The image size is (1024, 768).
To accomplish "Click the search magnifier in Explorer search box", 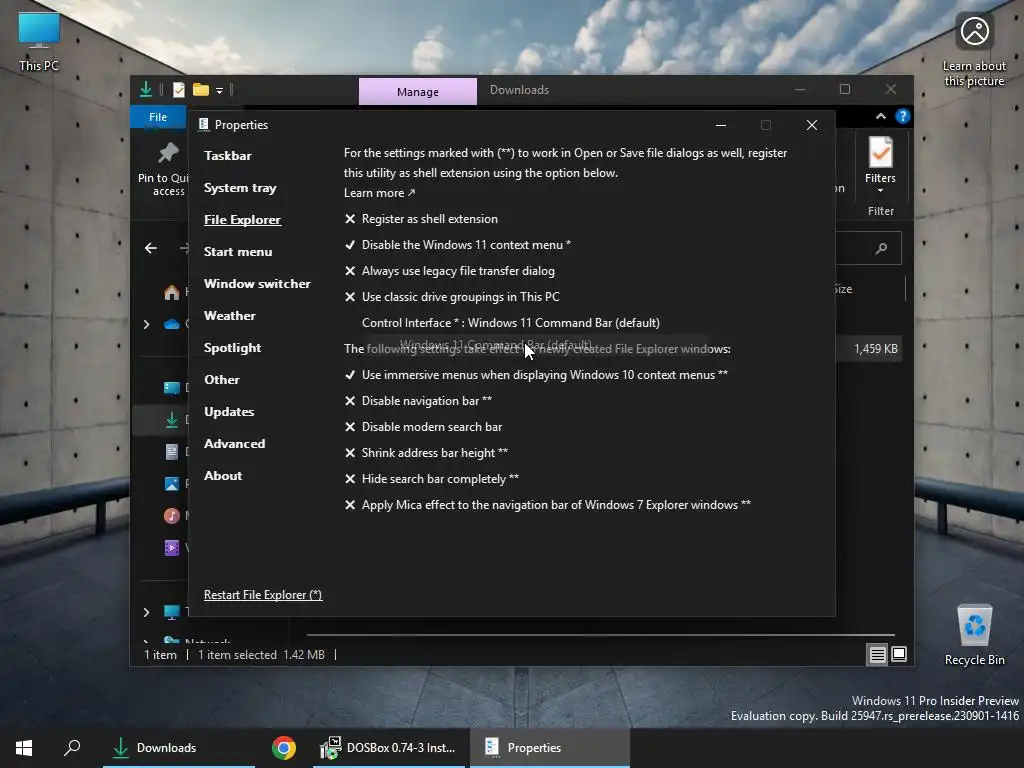I will click(882, 248).
